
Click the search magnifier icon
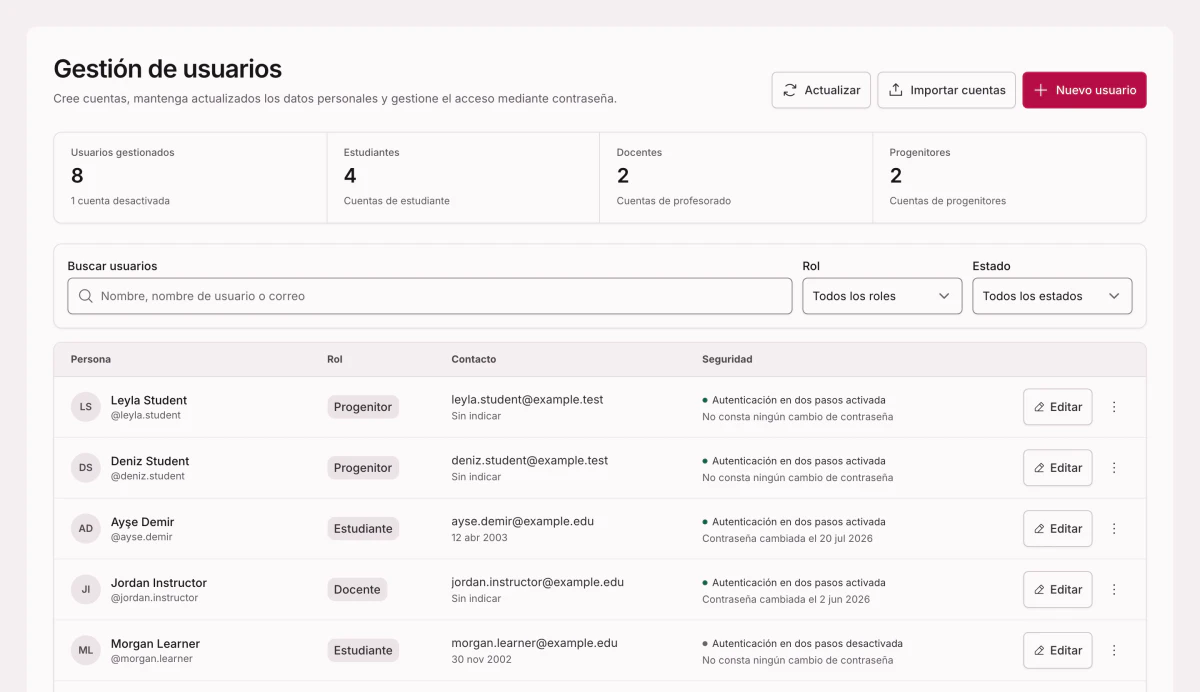(86, 296)
